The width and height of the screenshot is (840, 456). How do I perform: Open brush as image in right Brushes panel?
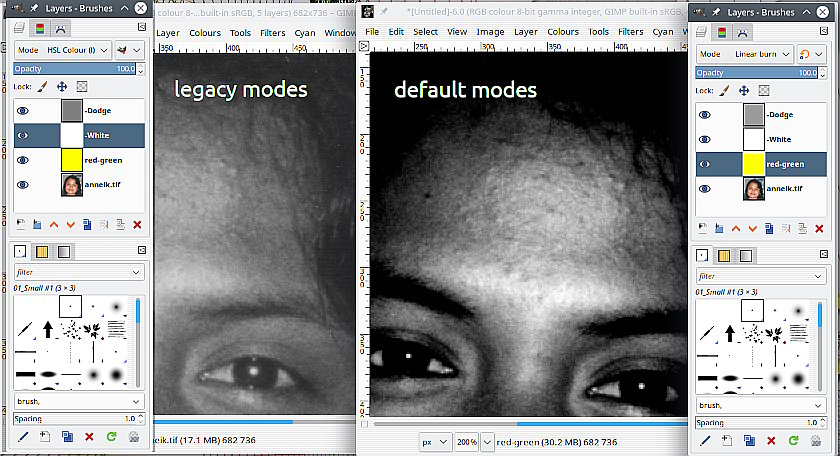(815, 440)
